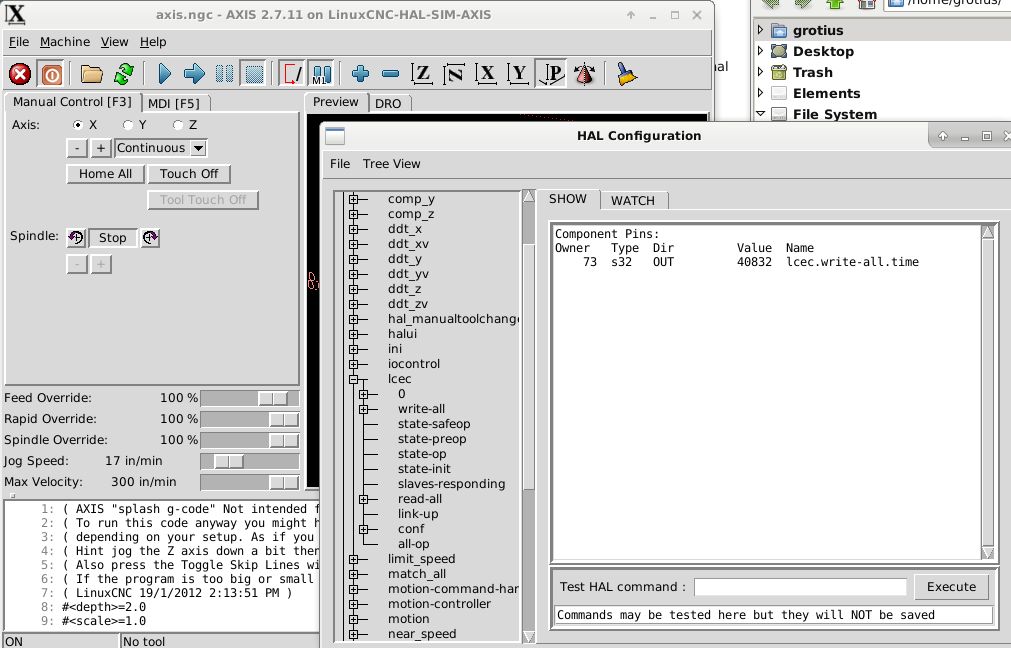This screenshot has height=648, width=1011.
Task: Clear live plot with the broom icon
Action: pyautogui.click(x=625, y=74)
